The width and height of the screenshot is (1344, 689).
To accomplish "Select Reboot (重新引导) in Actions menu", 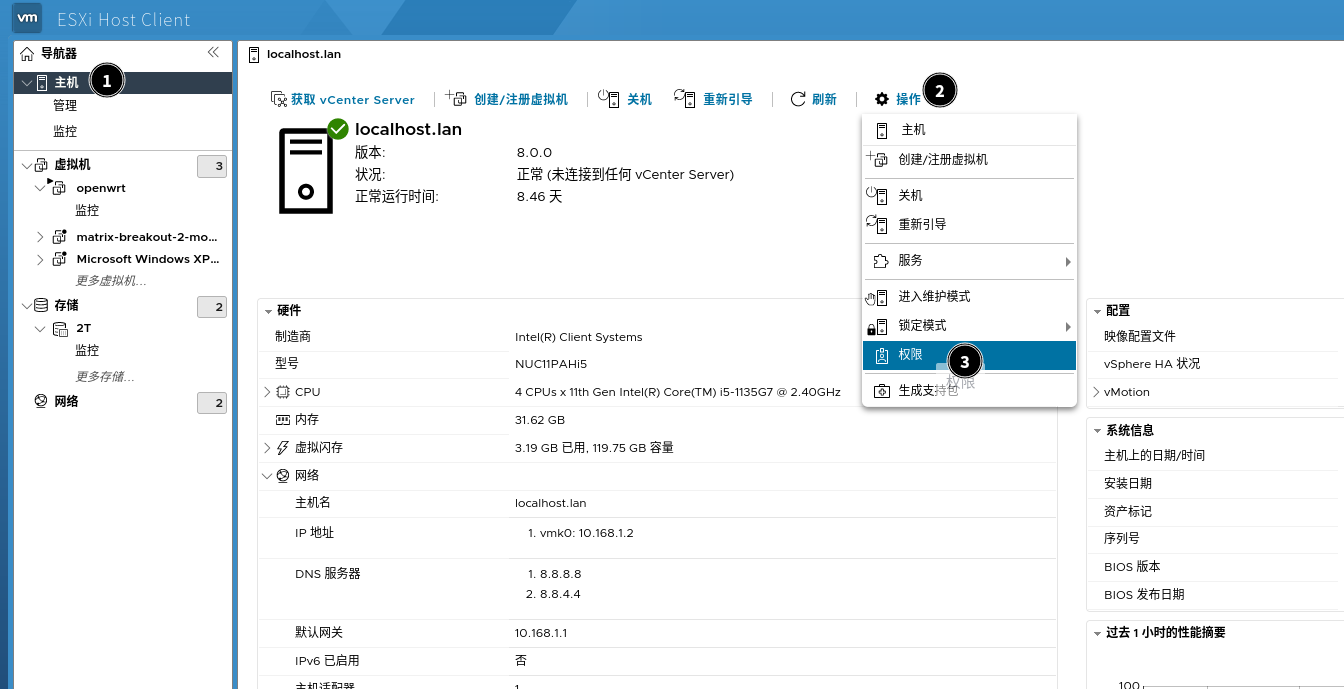I will (x=969, y=225).
